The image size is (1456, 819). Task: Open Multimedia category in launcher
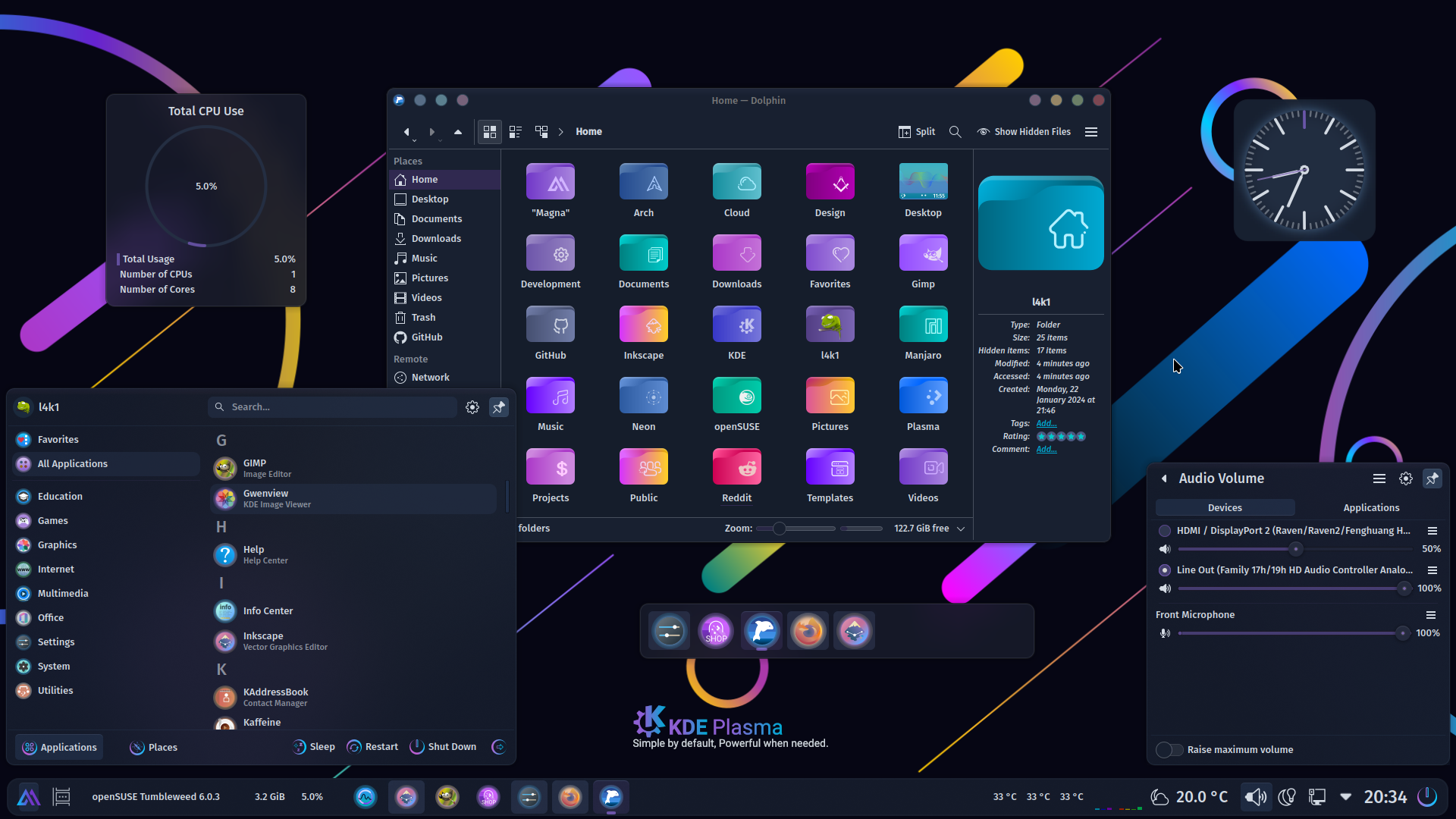point(106,594)
